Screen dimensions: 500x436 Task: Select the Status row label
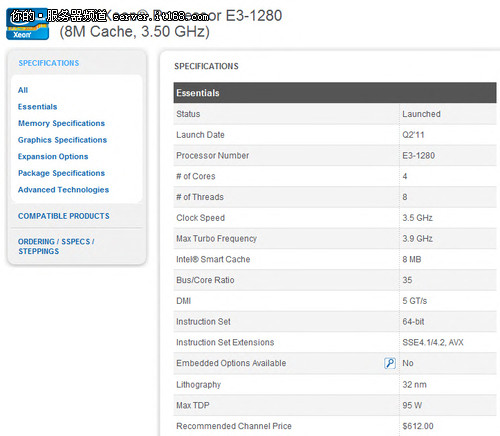pos(188,114)
